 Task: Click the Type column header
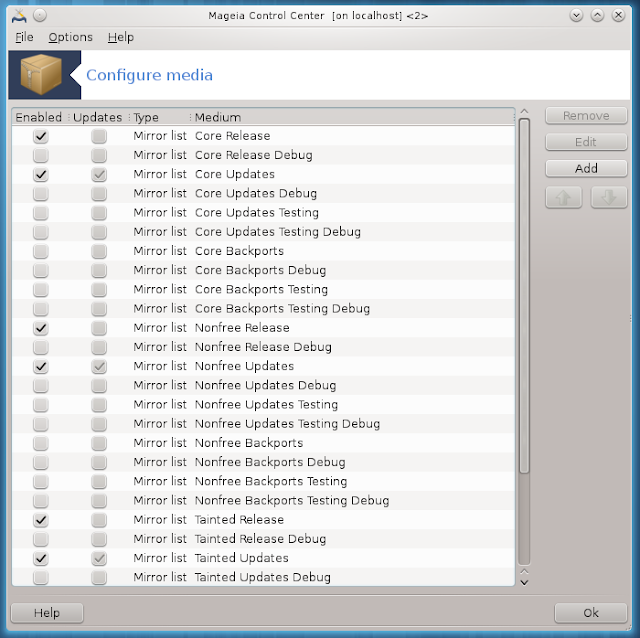[x=159, y=117]
